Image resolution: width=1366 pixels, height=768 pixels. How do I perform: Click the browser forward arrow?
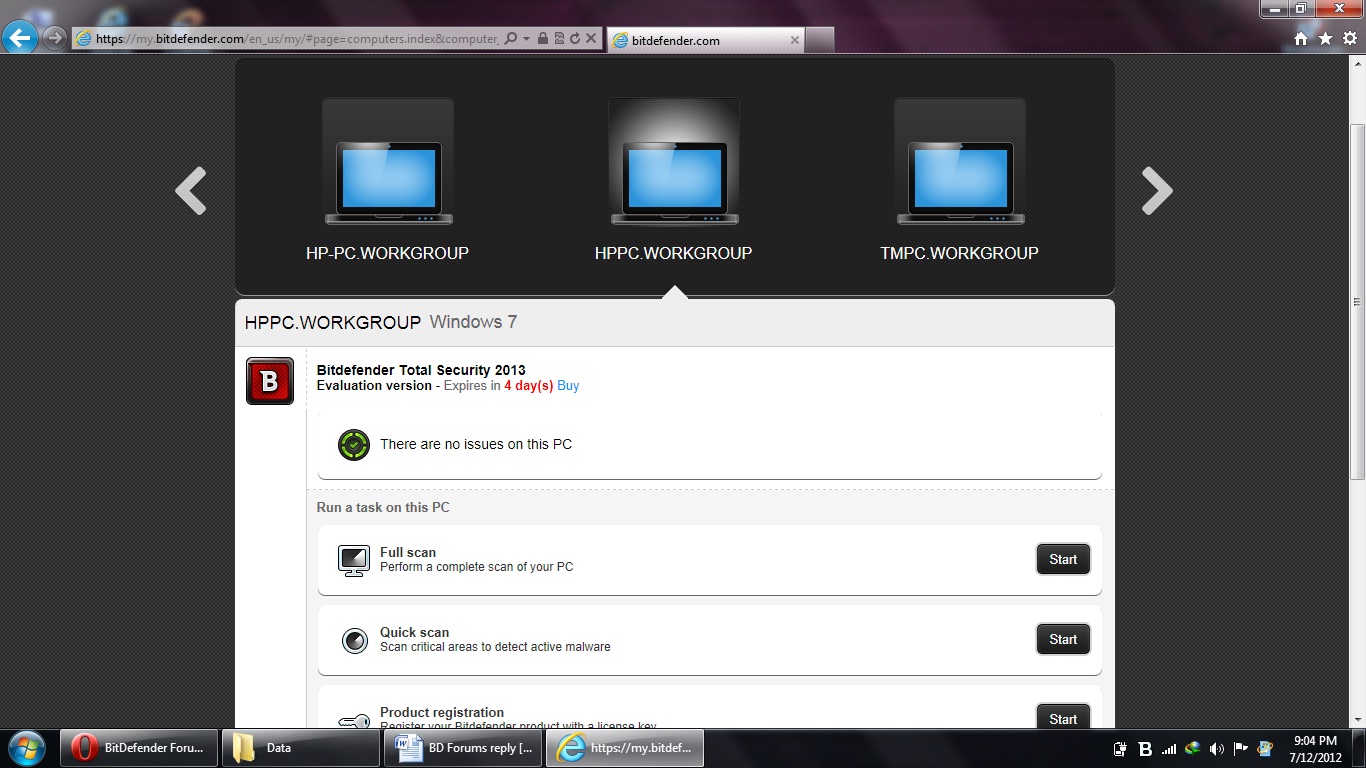tap(55, 39)
